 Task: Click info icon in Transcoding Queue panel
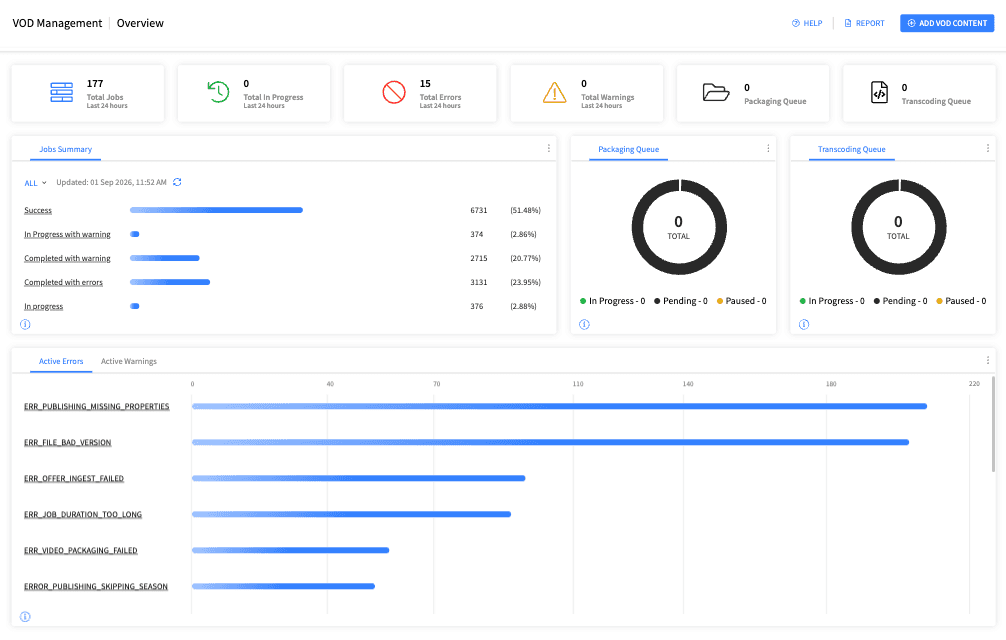click(x=804, y=324)
